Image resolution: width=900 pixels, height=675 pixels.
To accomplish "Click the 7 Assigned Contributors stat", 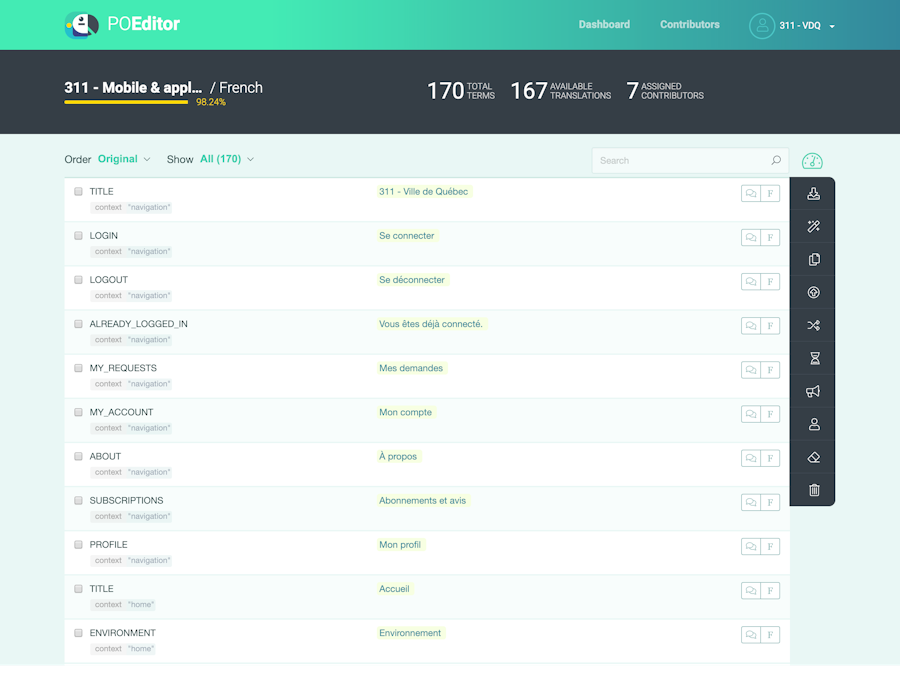I will [x=665, y=91].
